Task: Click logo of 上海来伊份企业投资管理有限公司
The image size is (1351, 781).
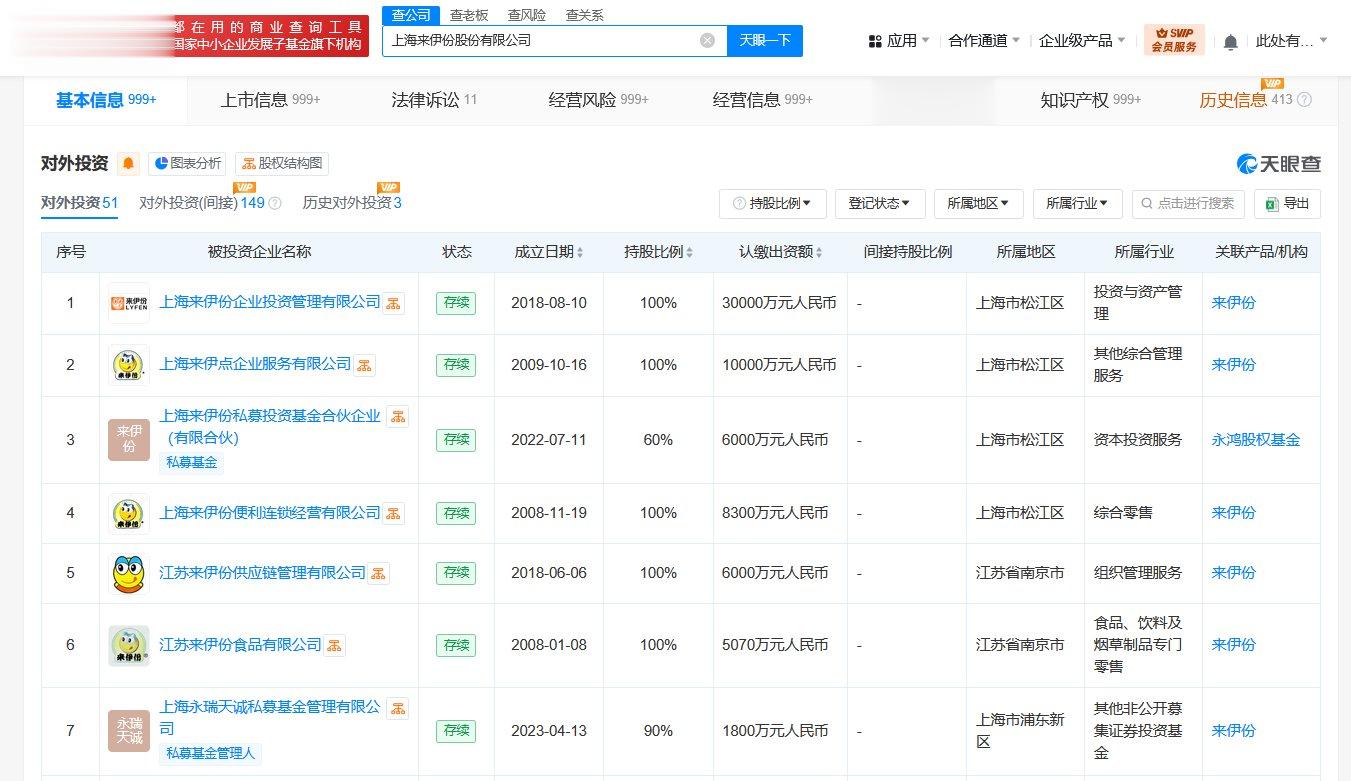Action: [129, 303]
